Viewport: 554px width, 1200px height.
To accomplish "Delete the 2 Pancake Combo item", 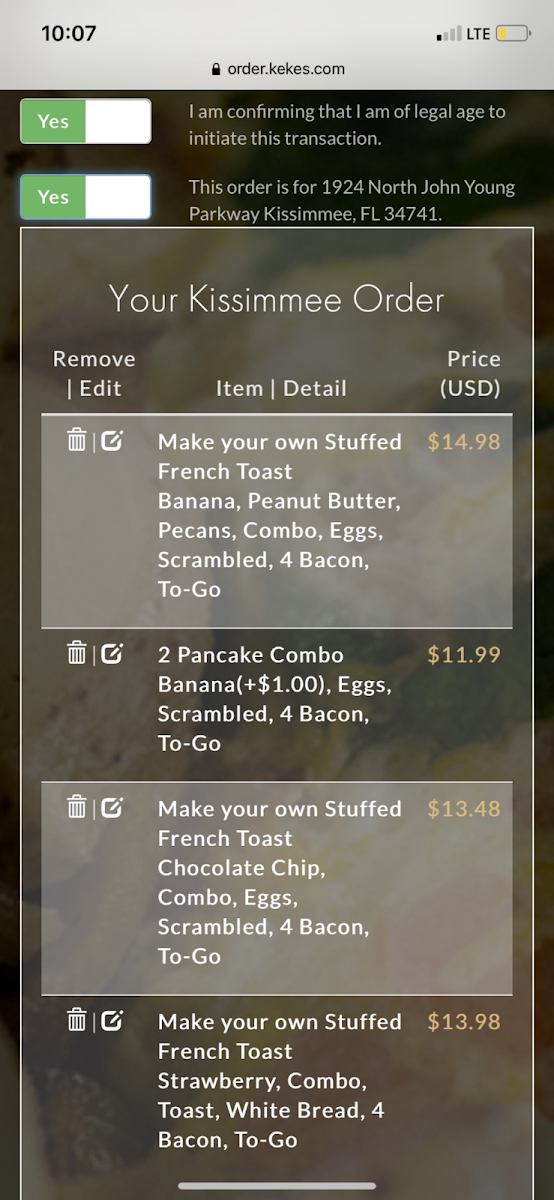I will [76, 653].
